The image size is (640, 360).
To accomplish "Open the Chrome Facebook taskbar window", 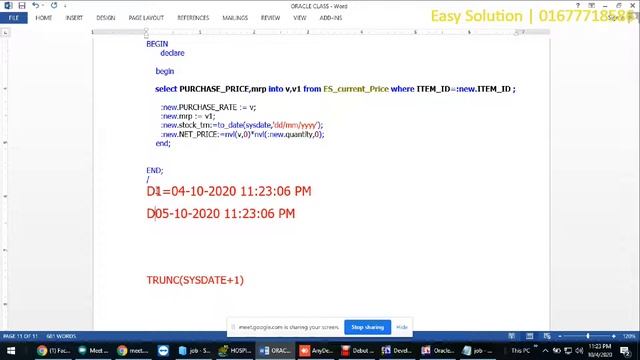I will [x=53, y=351].
